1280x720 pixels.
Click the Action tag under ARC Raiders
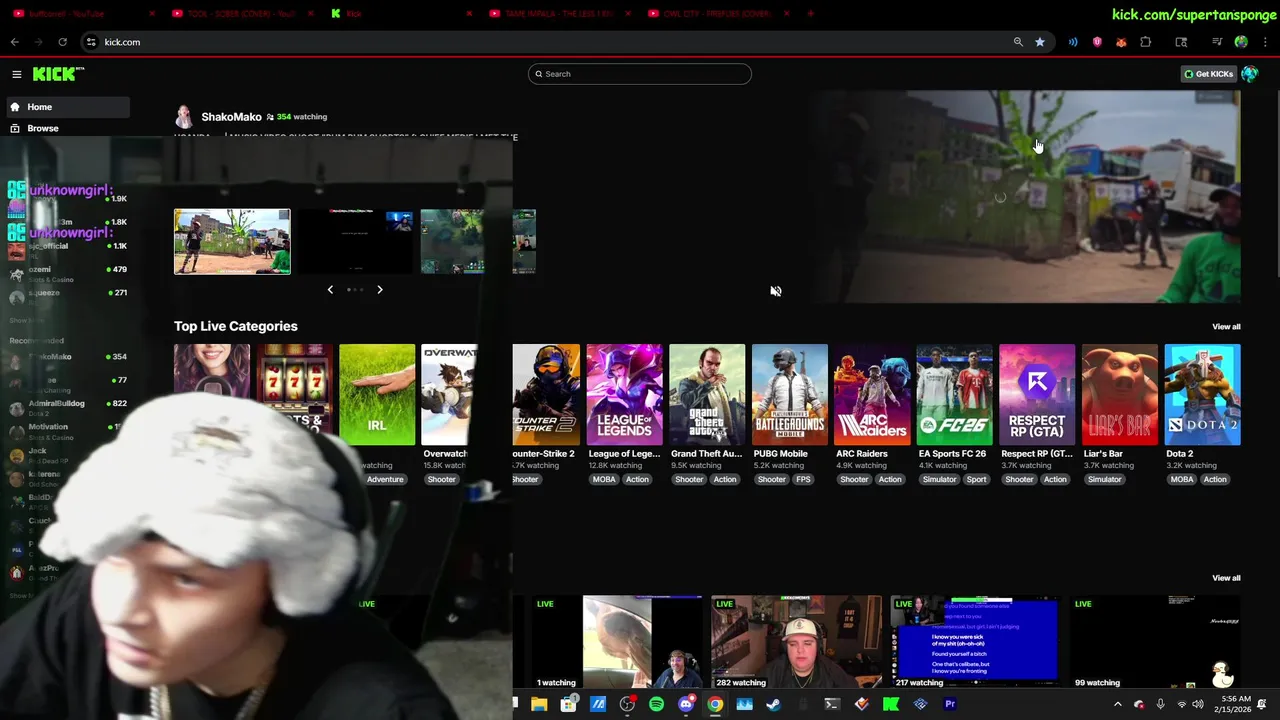[x=890, y=479]
